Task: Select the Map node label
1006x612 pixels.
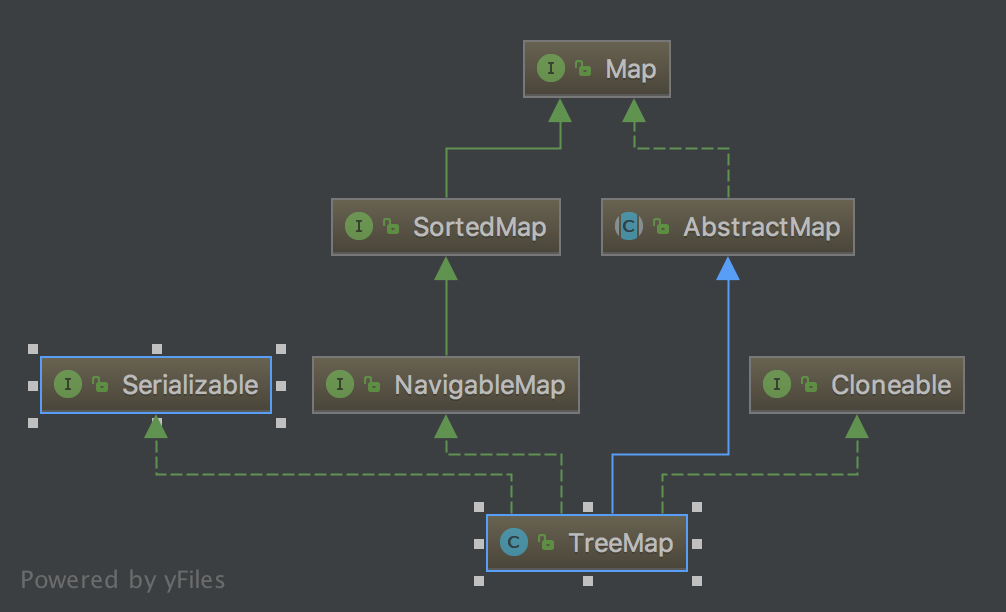Action: point(631,69)
